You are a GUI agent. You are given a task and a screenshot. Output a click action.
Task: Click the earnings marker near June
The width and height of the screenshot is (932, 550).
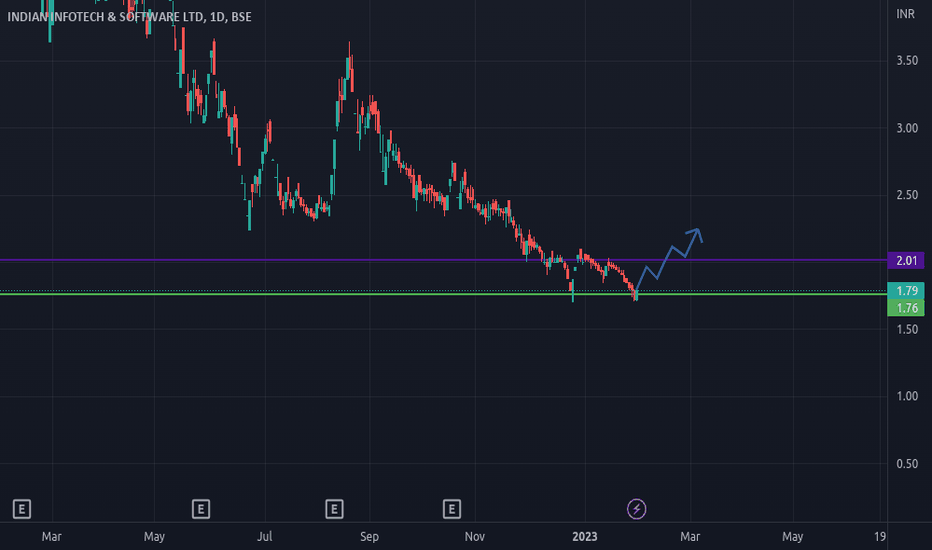pyautogui.click(x=201, y=509)
